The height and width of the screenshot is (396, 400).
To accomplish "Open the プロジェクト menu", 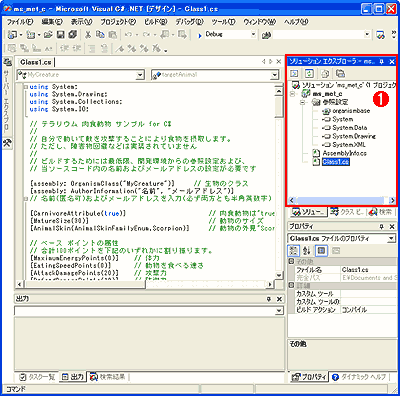I will (118, 22).
